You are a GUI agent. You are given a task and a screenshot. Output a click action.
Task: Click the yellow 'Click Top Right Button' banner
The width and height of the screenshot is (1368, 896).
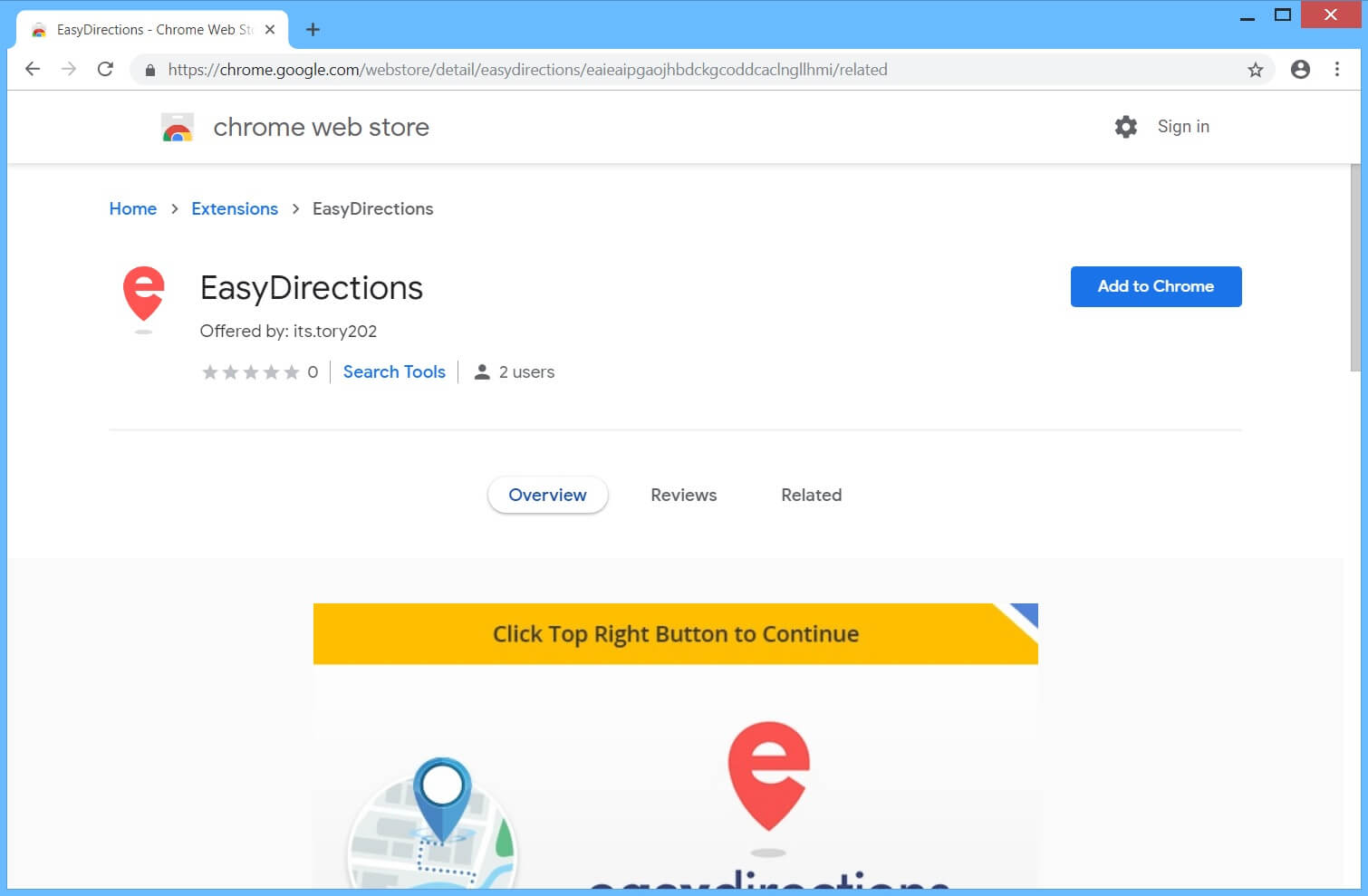click(x=675, y=634)
